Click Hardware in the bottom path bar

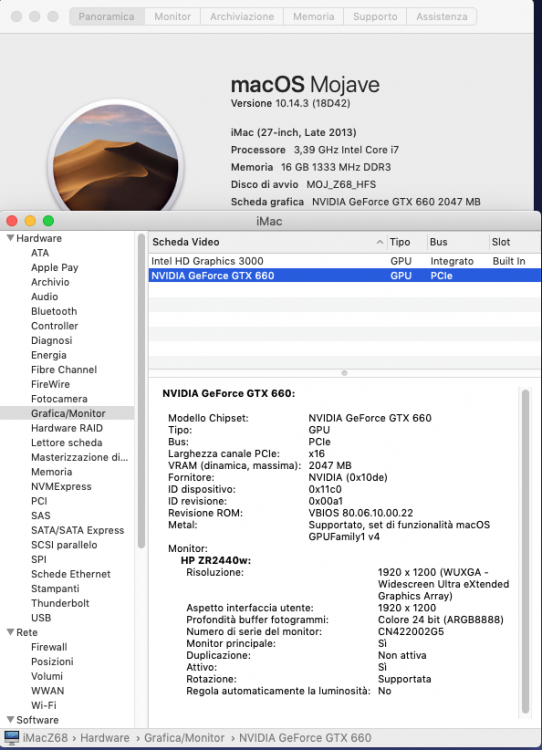click(105, 738)
